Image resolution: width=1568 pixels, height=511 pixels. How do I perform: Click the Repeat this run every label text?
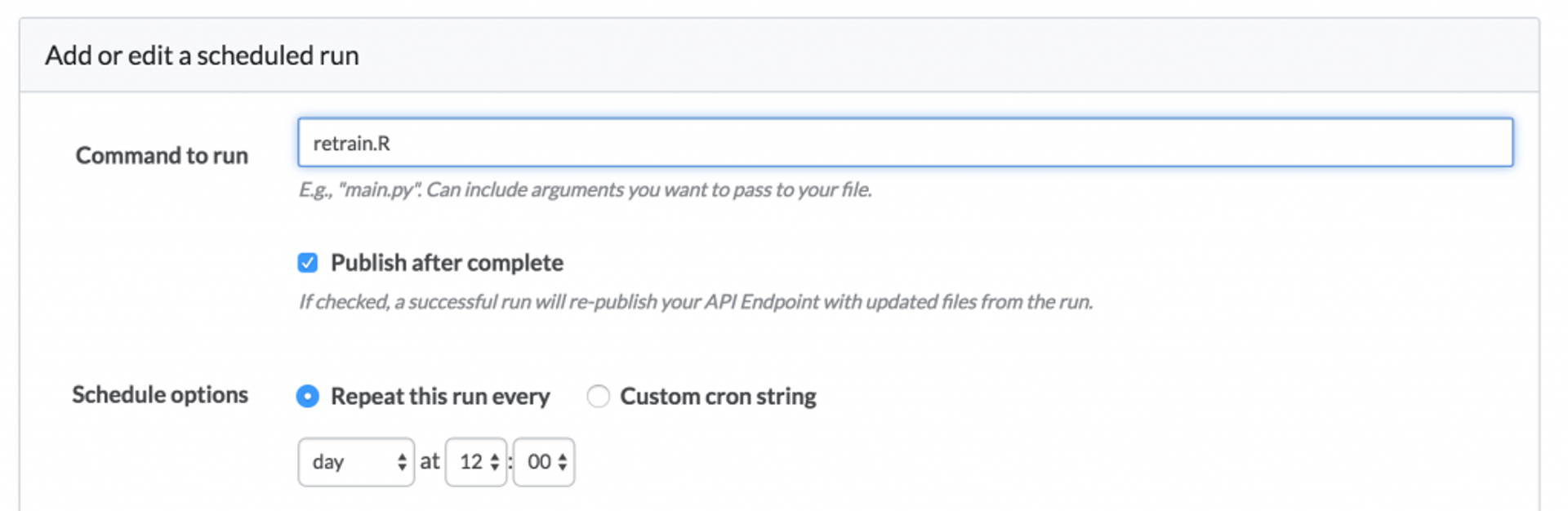(440, 397)
